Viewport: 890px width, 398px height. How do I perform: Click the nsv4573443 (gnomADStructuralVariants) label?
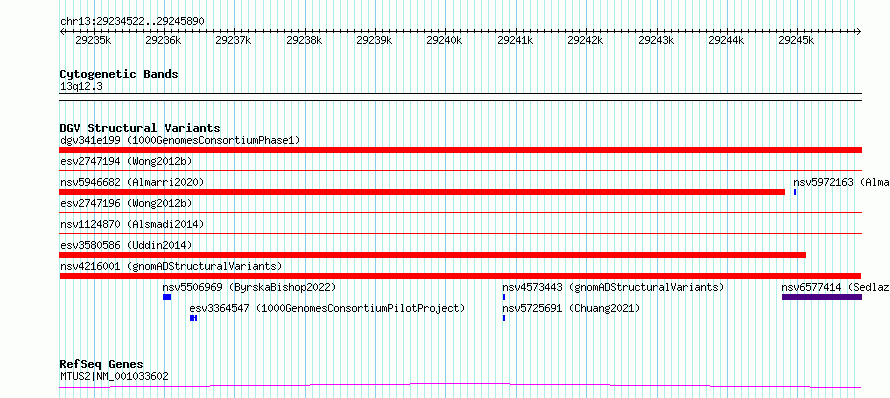tap(613, 287)
